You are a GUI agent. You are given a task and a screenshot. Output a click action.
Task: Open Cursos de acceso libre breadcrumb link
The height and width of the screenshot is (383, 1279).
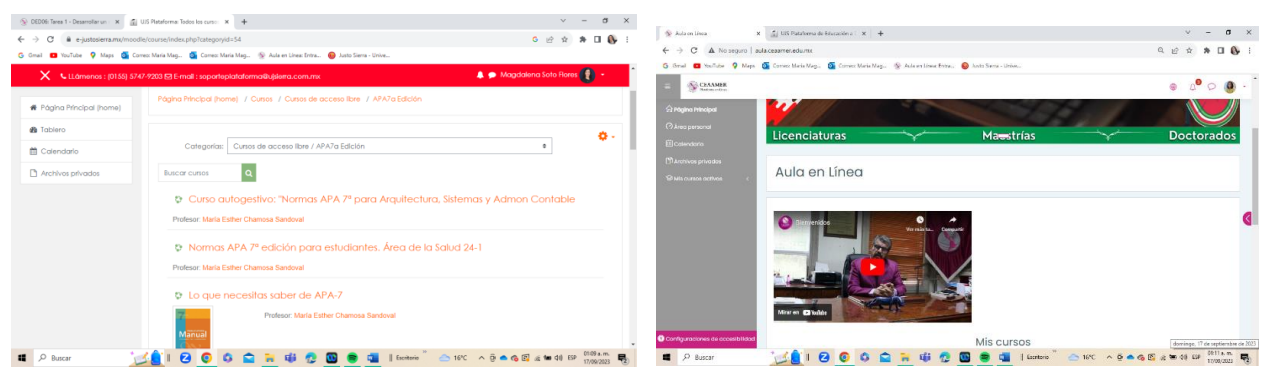coord(321,100)
